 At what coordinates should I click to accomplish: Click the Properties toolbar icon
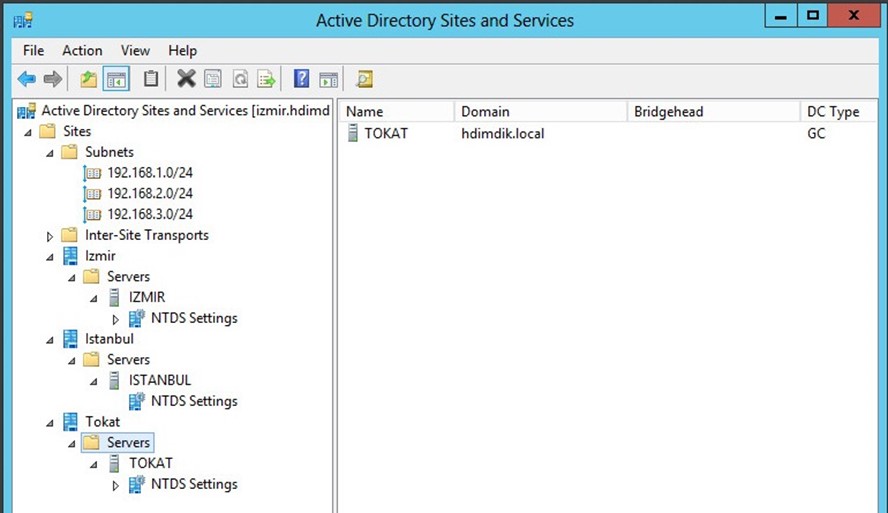(x=213, y=79)
